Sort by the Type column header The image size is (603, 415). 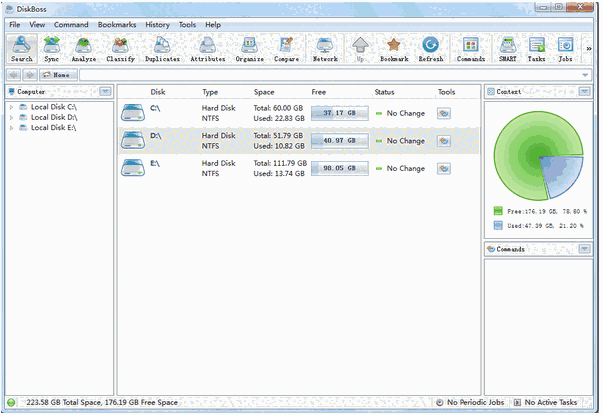(x=210, y=92)
